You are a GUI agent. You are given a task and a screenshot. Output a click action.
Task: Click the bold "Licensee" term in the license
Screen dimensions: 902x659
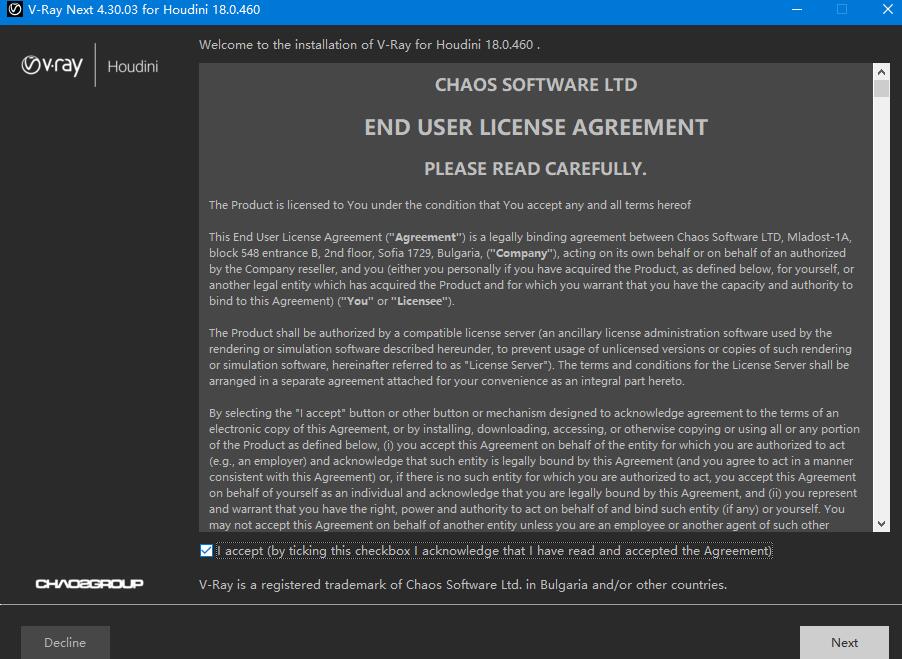click(x=420, y=301)
